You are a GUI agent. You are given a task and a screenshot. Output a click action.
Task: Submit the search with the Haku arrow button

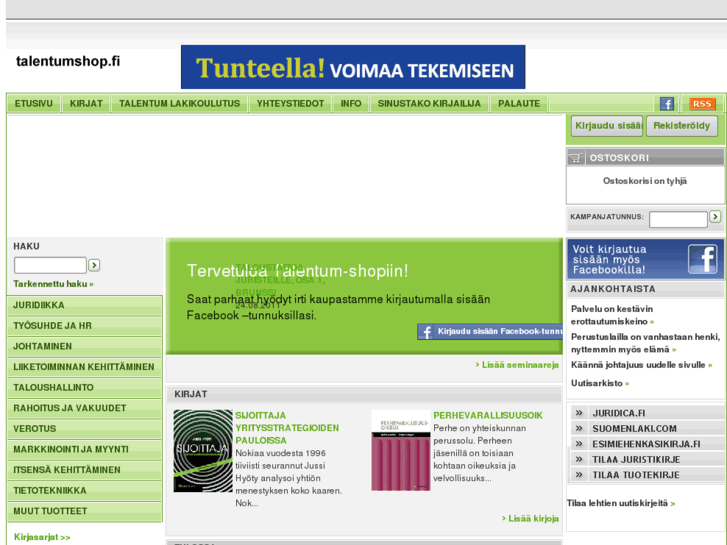pos(94,265)
